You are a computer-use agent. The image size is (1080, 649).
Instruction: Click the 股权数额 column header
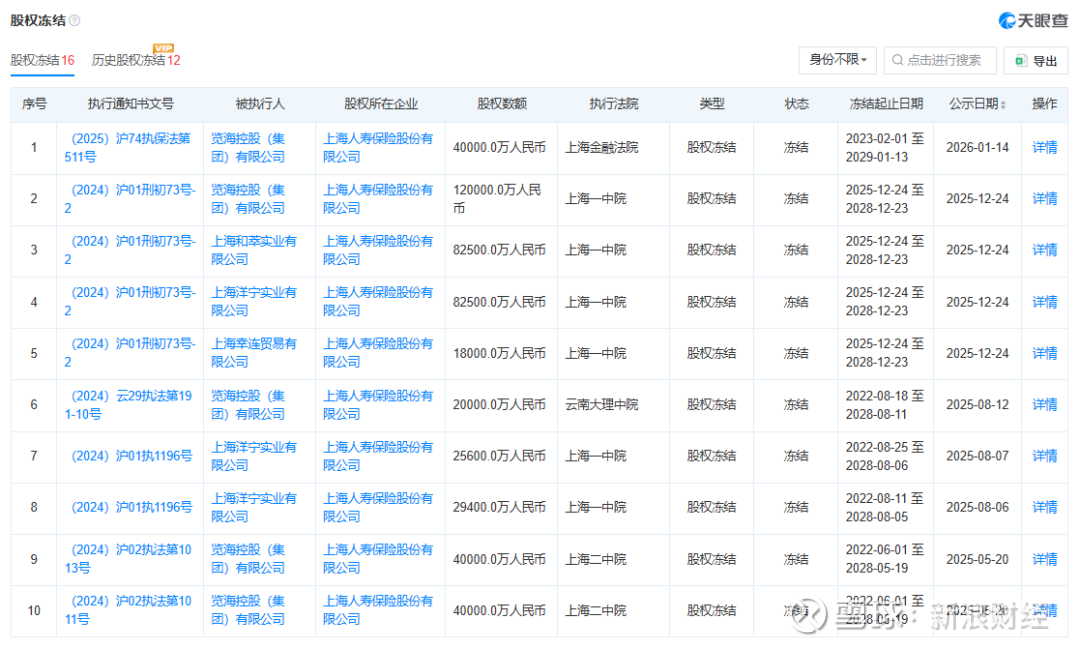501,104
